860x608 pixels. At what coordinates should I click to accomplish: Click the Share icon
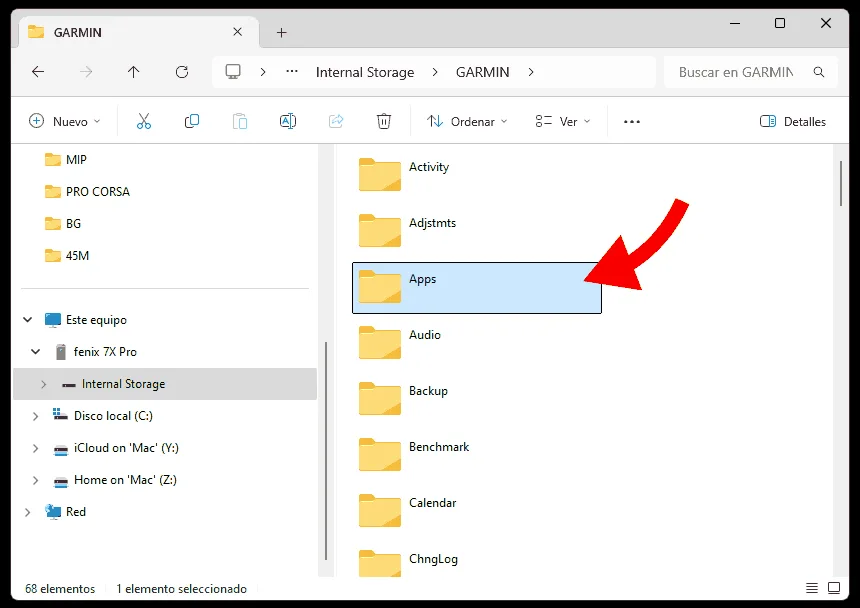point(336,121)
